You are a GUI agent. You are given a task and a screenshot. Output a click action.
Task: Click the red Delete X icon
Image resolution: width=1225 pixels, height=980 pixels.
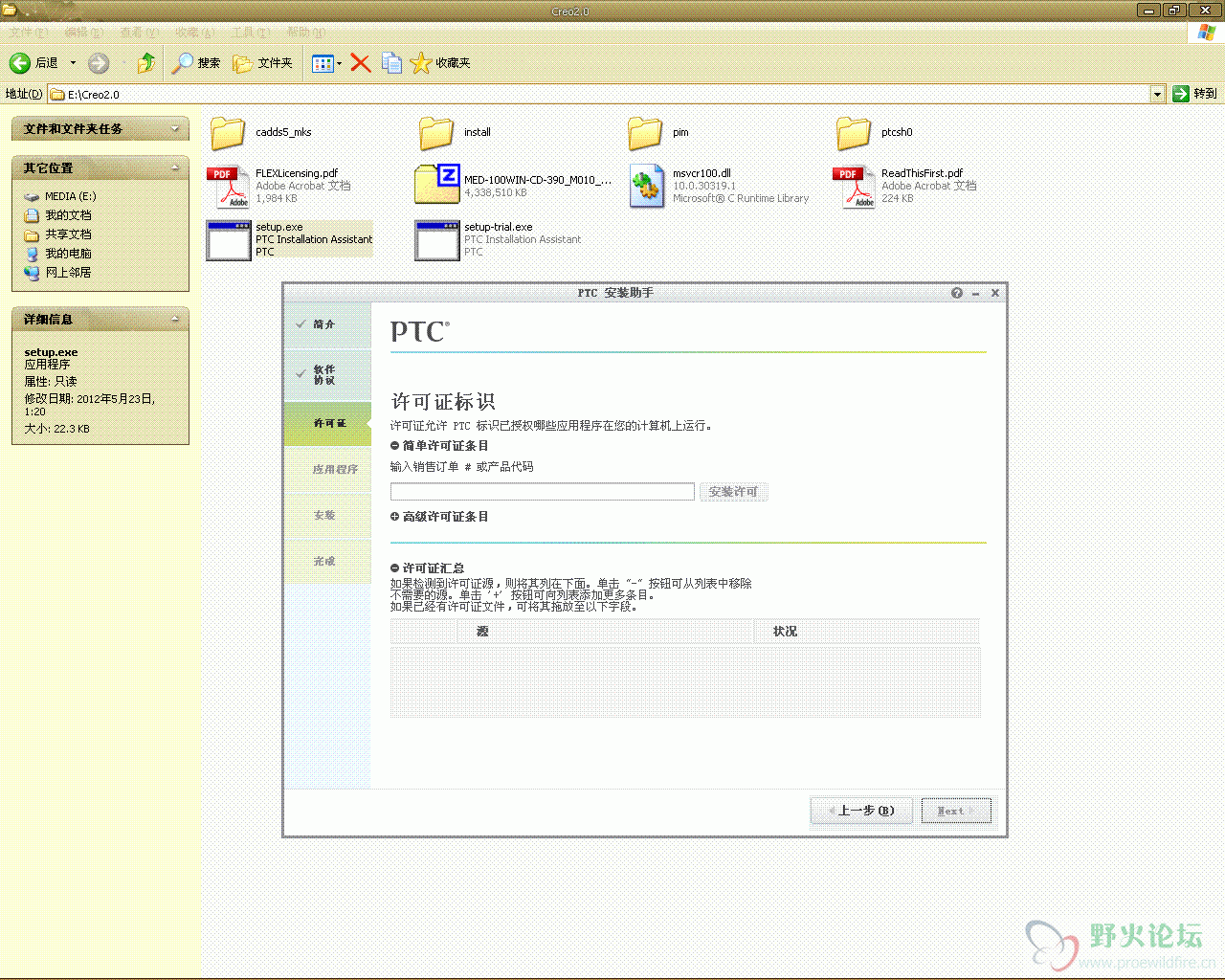[360, 63]
